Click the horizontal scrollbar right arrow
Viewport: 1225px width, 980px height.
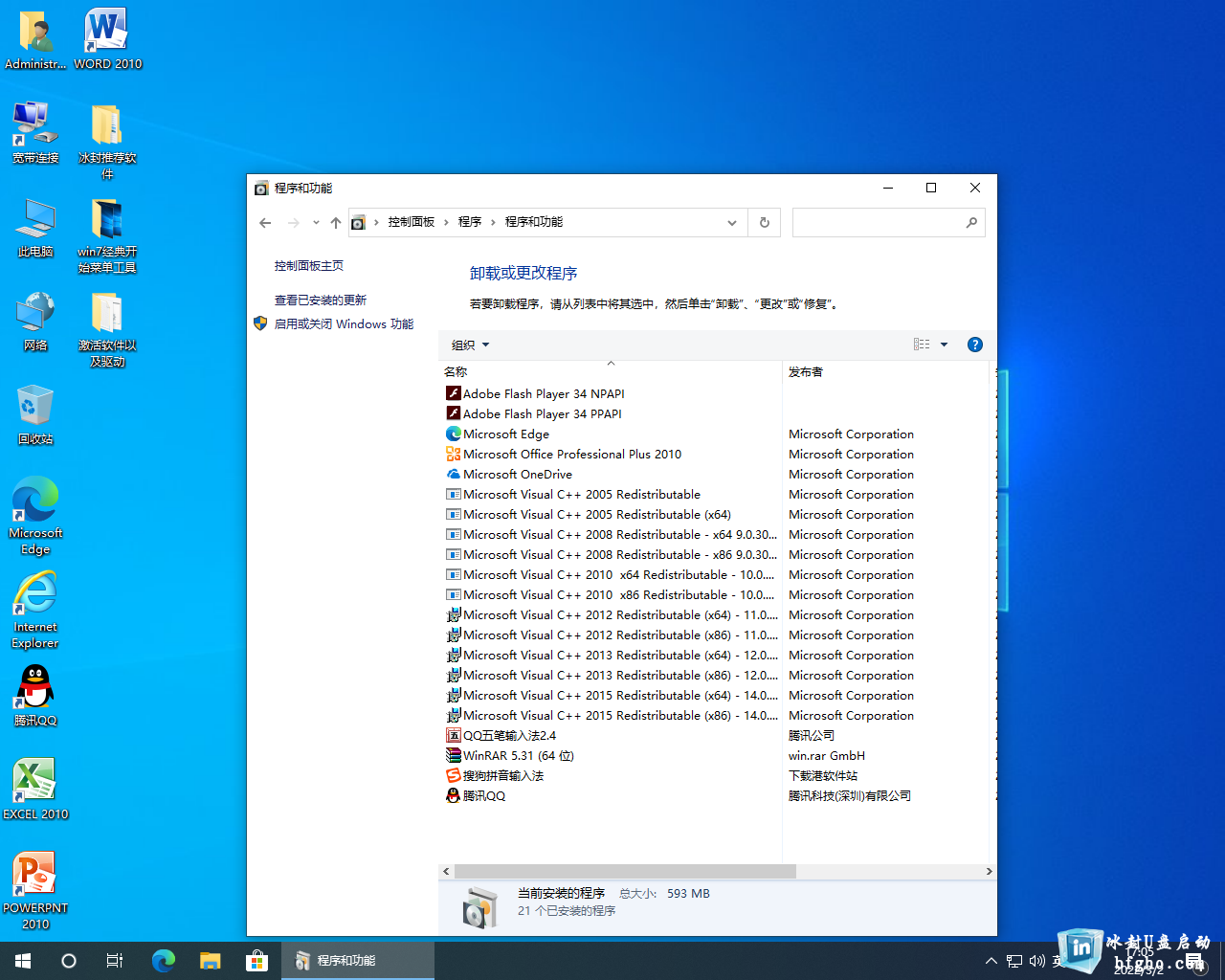pos(989,871)
